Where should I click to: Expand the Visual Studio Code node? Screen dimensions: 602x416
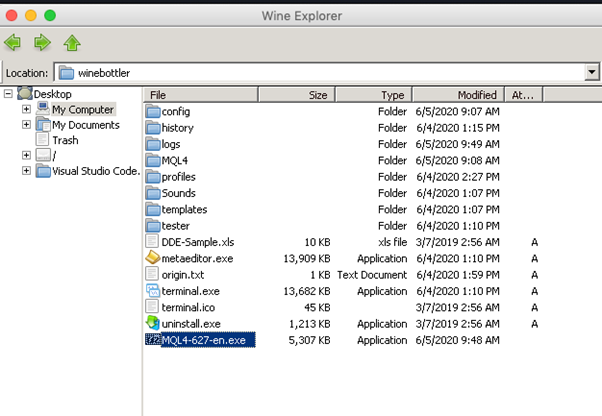pos(26,170)
